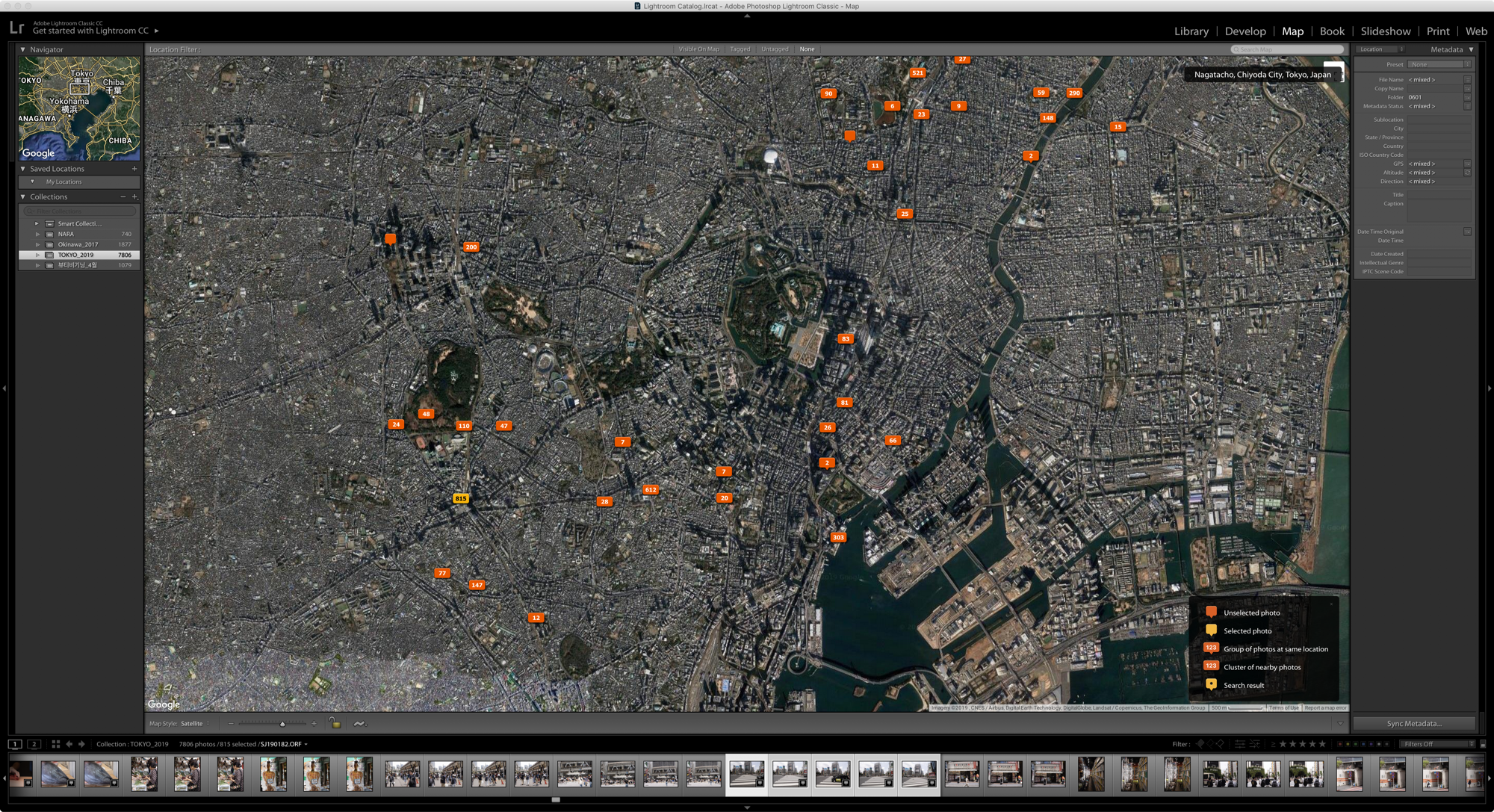Open the grid view icon in filmstrip bar

pyautogui.click(x=56, y=744)
